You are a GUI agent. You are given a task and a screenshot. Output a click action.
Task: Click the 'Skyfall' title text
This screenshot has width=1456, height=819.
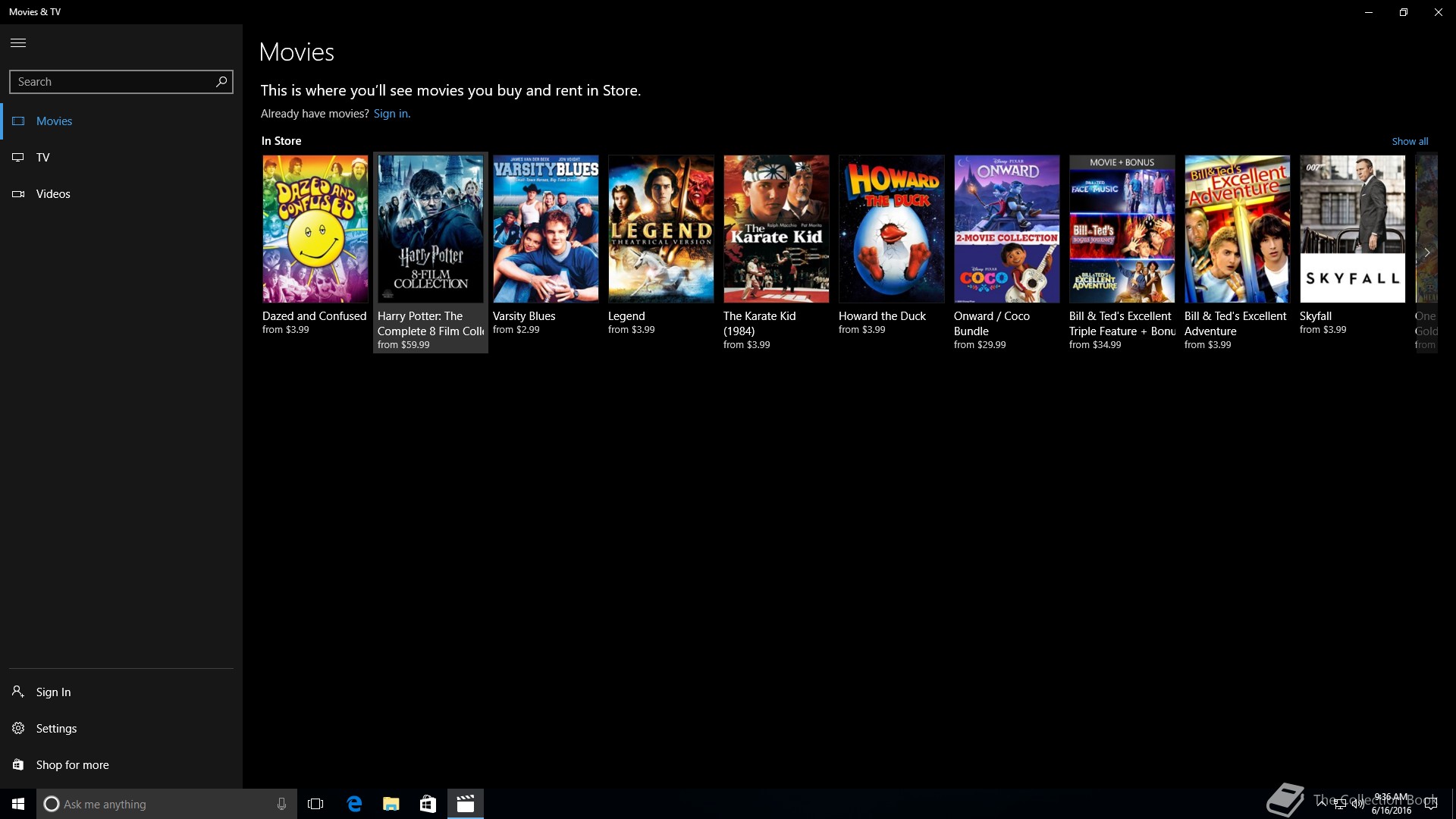pyautogui.click(x=1316, y=316)
